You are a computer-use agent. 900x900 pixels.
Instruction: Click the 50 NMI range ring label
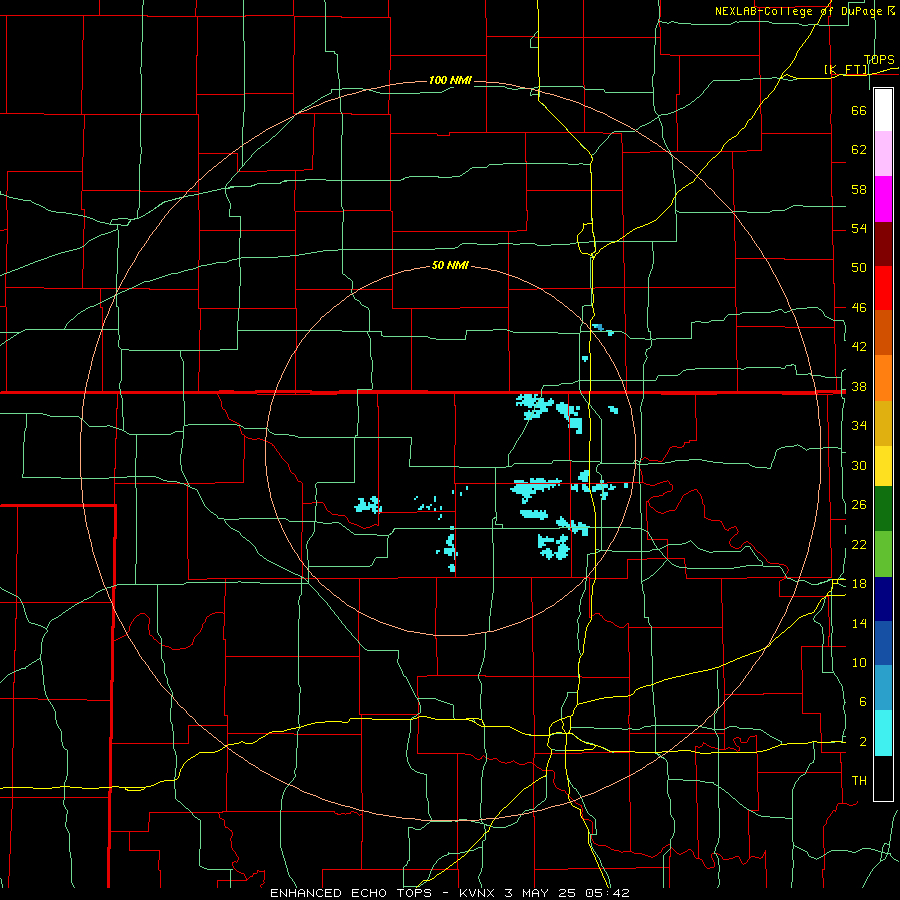click(450, 265)
